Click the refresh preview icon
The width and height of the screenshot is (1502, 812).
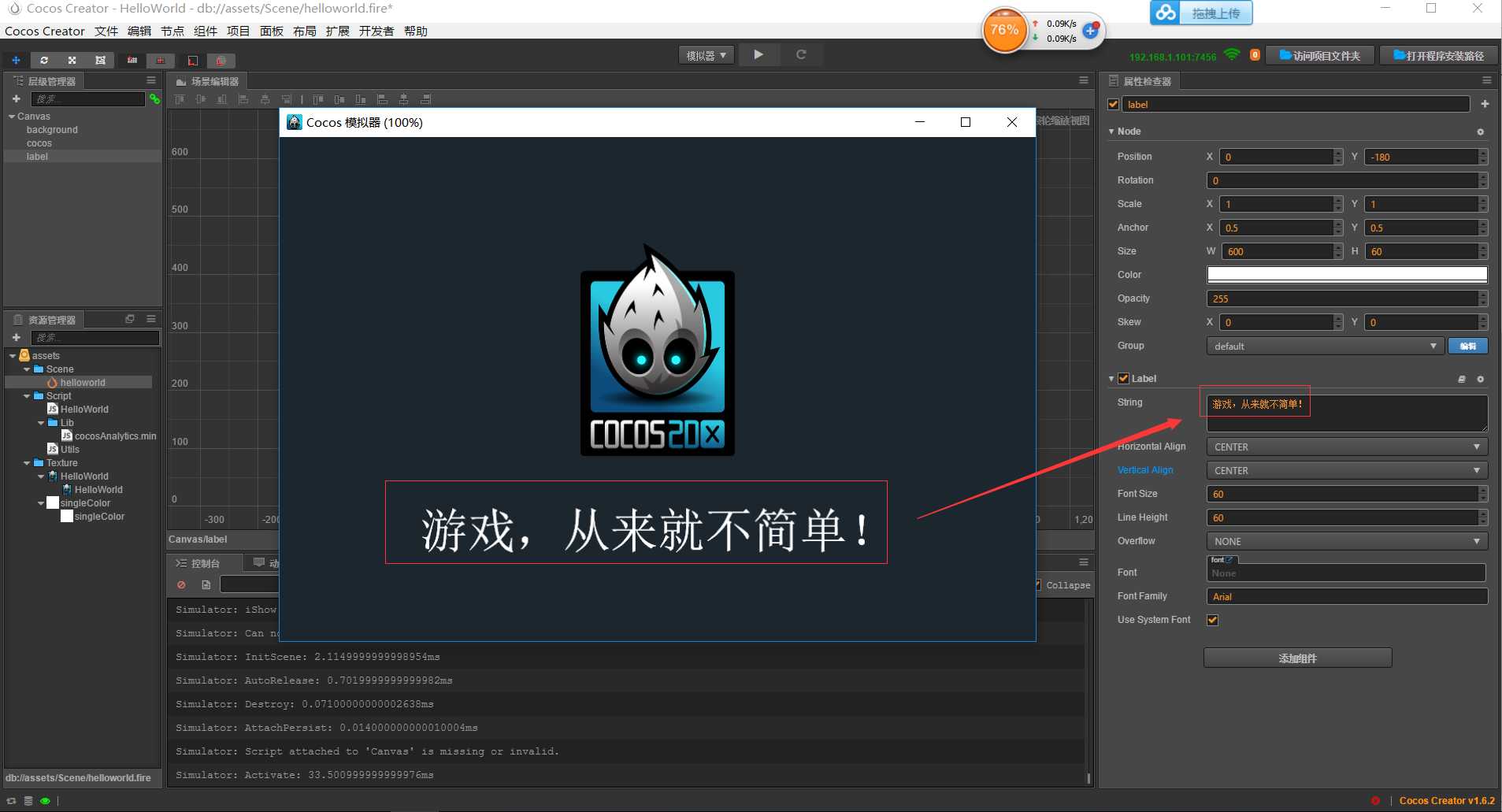click(x=801, y=54)
